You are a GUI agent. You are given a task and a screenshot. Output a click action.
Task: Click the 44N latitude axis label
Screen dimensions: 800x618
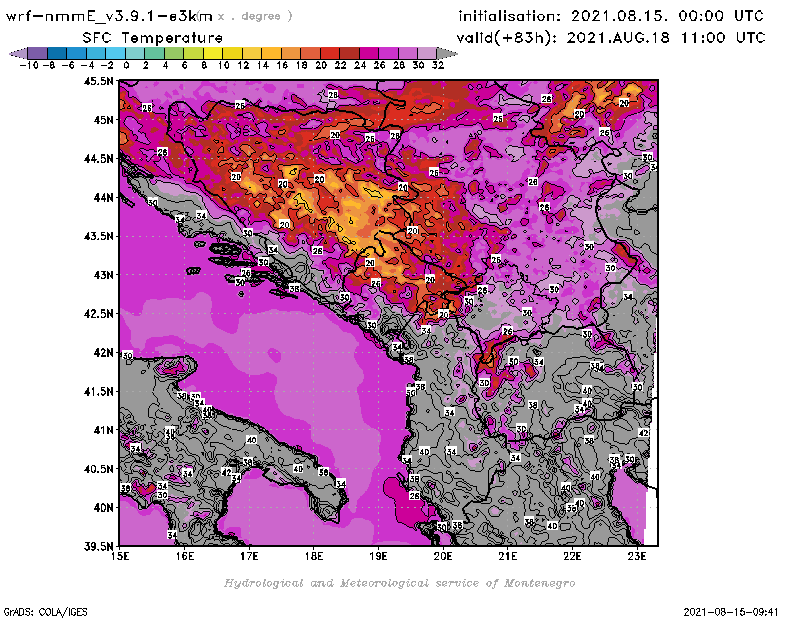pos(103,197)
